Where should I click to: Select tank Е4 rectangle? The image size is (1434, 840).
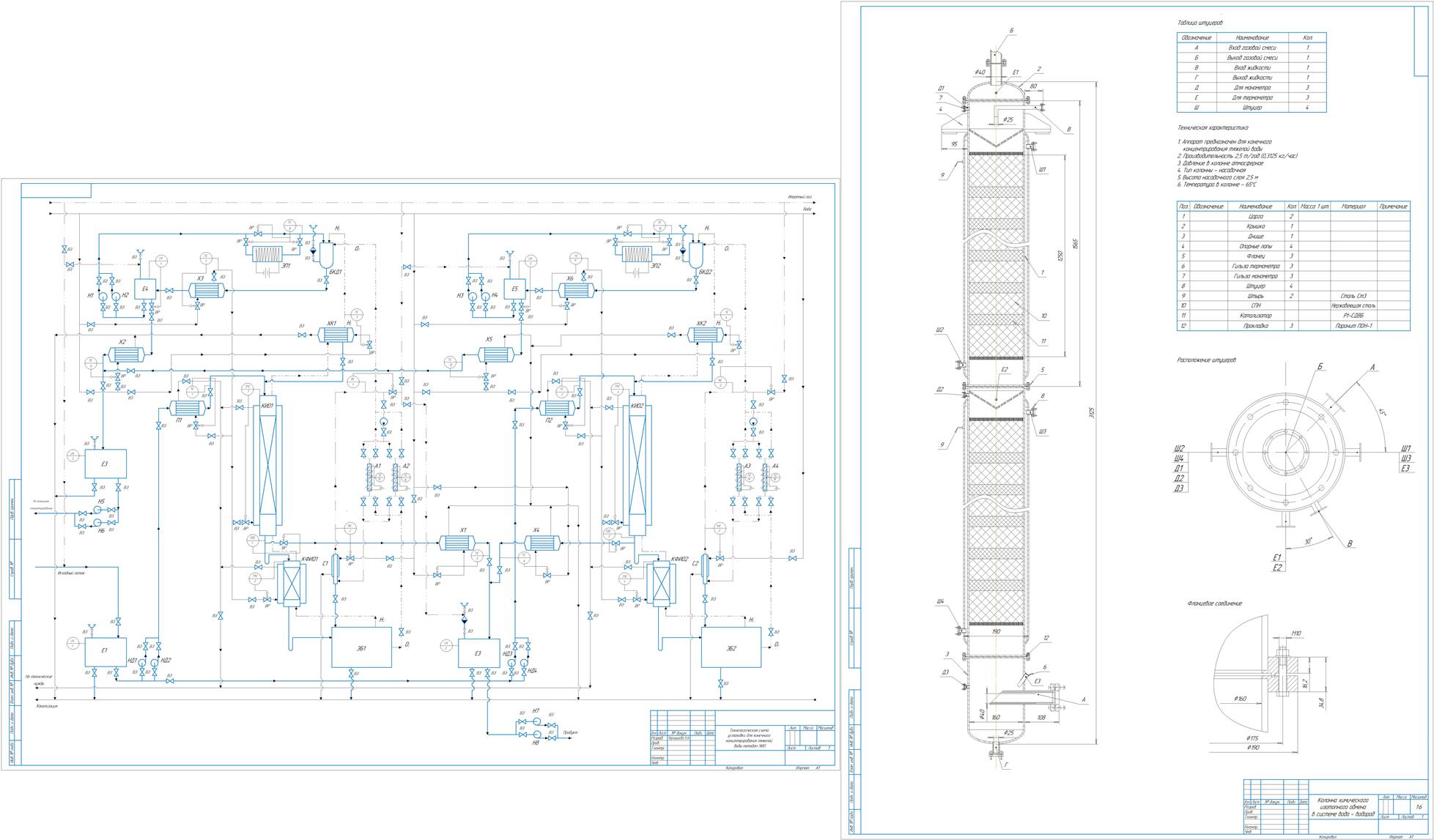tap(147, 289)
